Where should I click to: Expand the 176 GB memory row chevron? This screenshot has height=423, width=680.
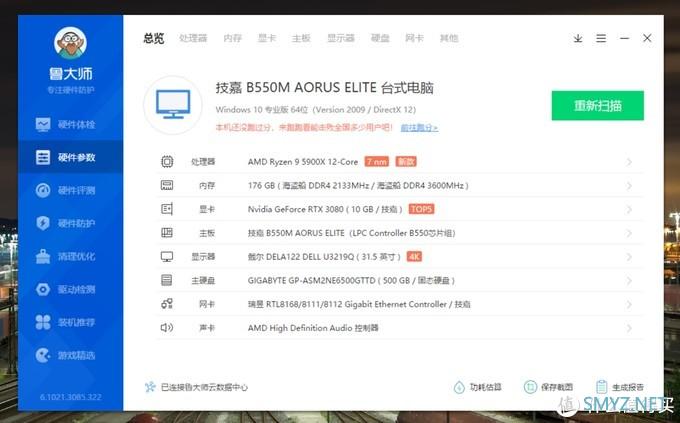629,186
